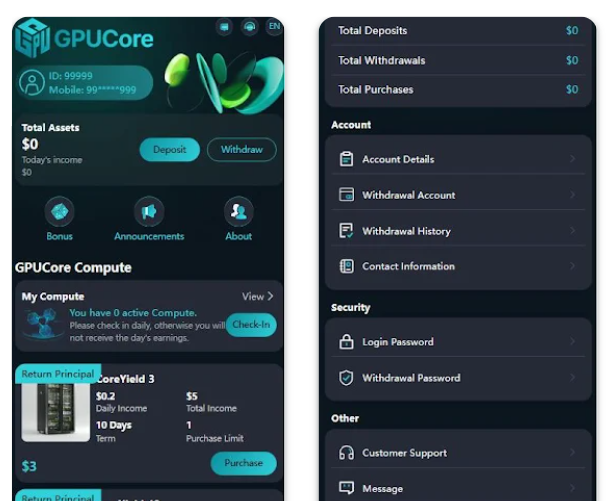The height and width of the screenshot is (501, 615).
Task: Click the Total Deposits $0 value
Action: (572, 30)
